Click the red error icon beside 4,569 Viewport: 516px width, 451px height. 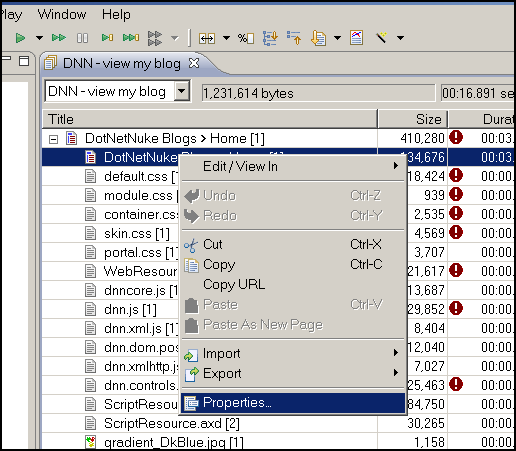pos(456,232)
